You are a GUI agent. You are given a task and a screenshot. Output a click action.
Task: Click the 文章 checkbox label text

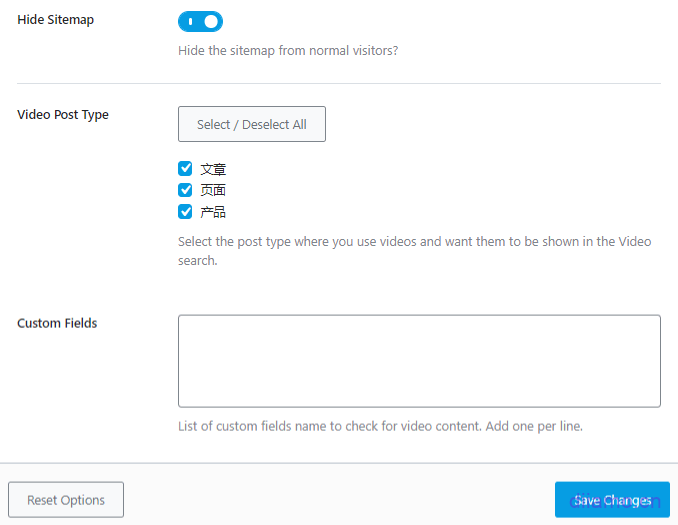click(x=213, y=170)
